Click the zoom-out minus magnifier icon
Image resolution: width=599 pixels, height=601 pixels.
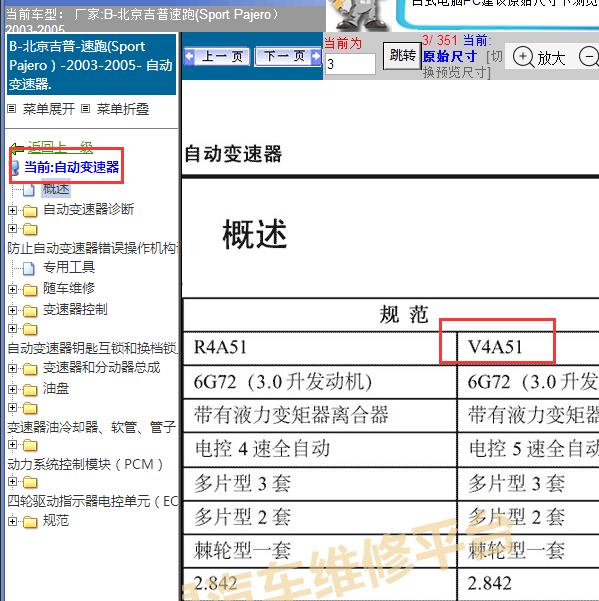(589, 57)
